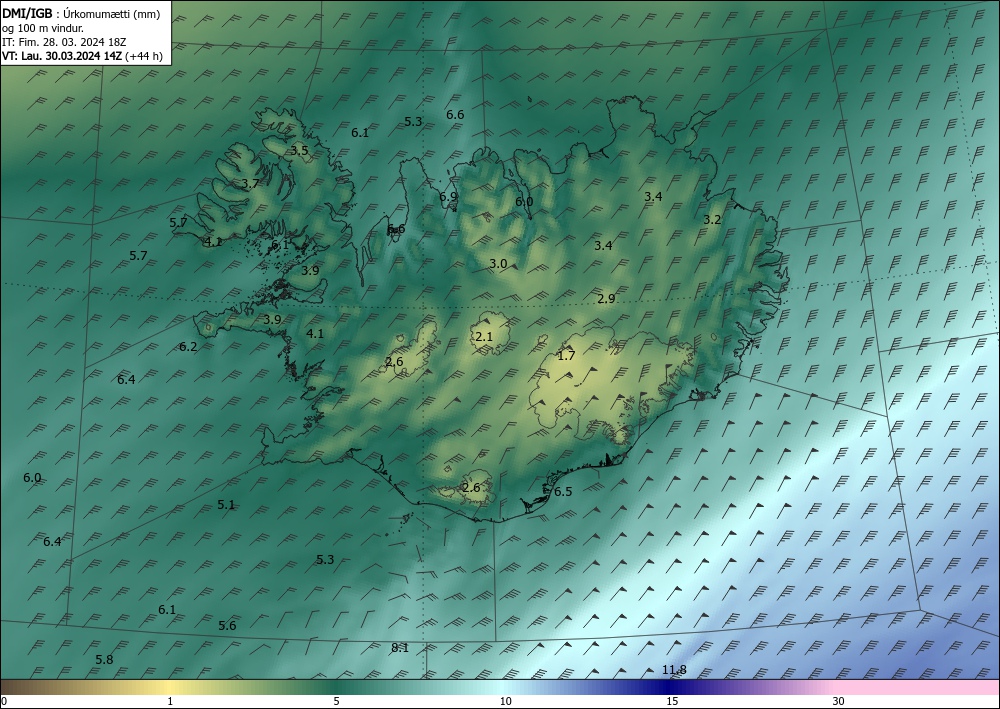Click the 'og 100 m vindur.' legend line

click(43, 28)
